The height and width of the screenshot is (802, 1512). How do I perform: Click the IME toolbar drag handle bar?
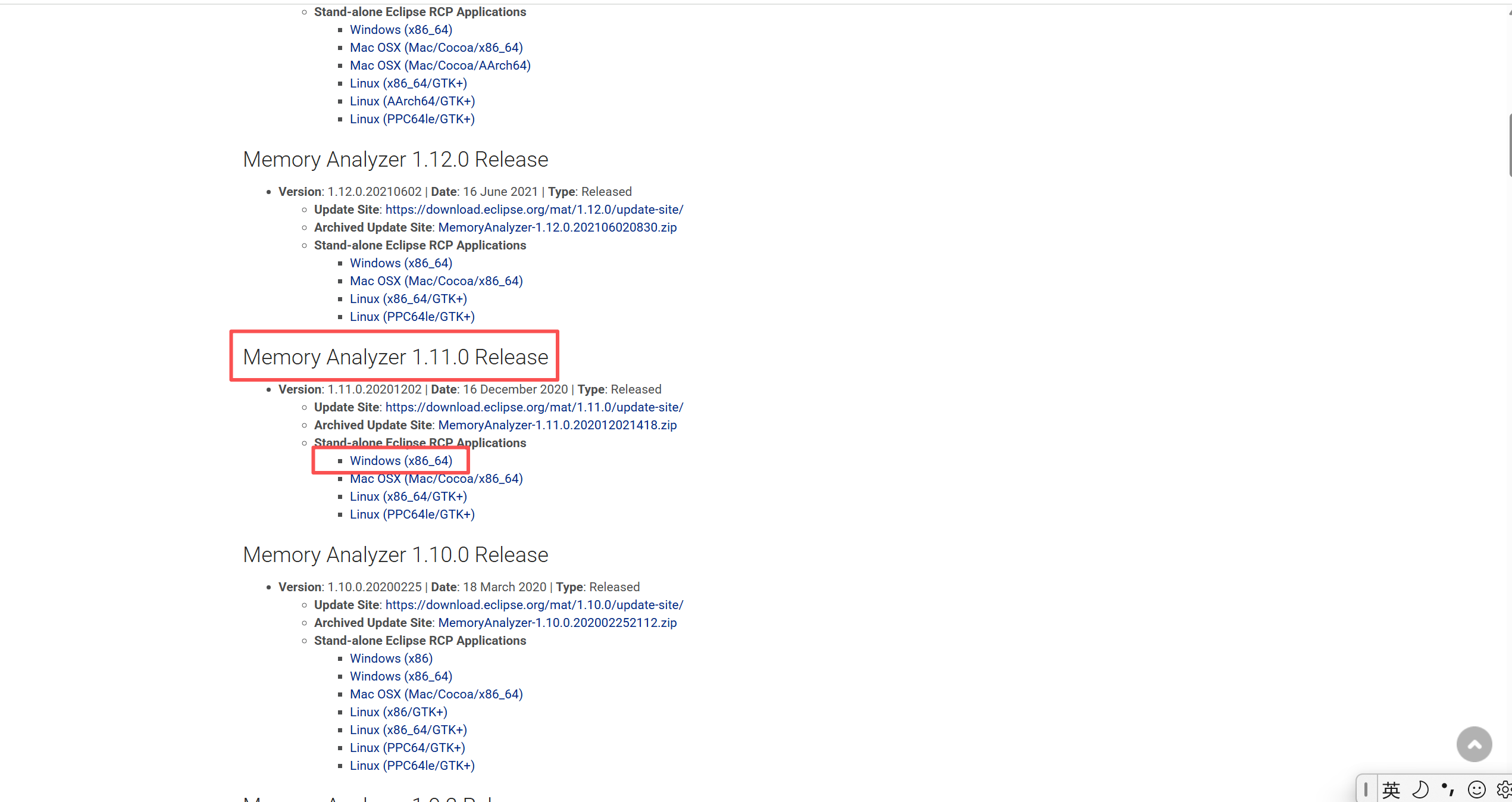click(x=1366, y=790)
